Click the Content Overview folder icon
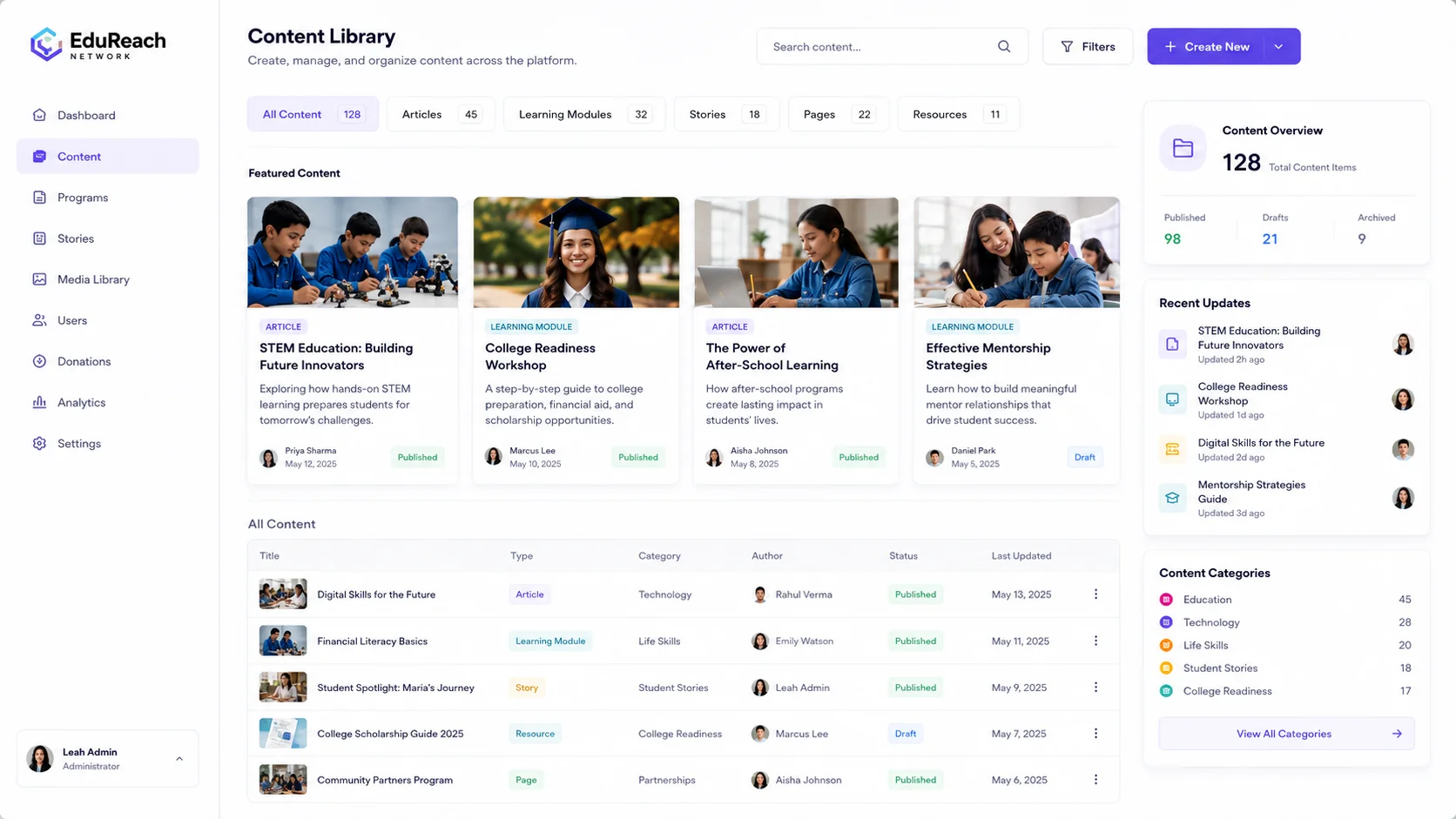This screenshot has height=819, width=1456. (x=1183, y=148)
